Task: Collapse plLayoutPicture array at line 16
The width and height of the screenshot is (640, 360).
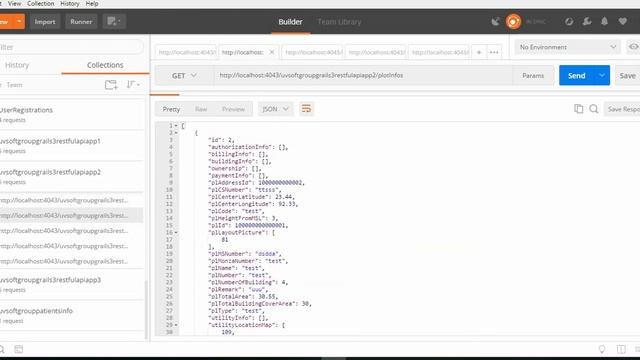Action: pos(176,233)
